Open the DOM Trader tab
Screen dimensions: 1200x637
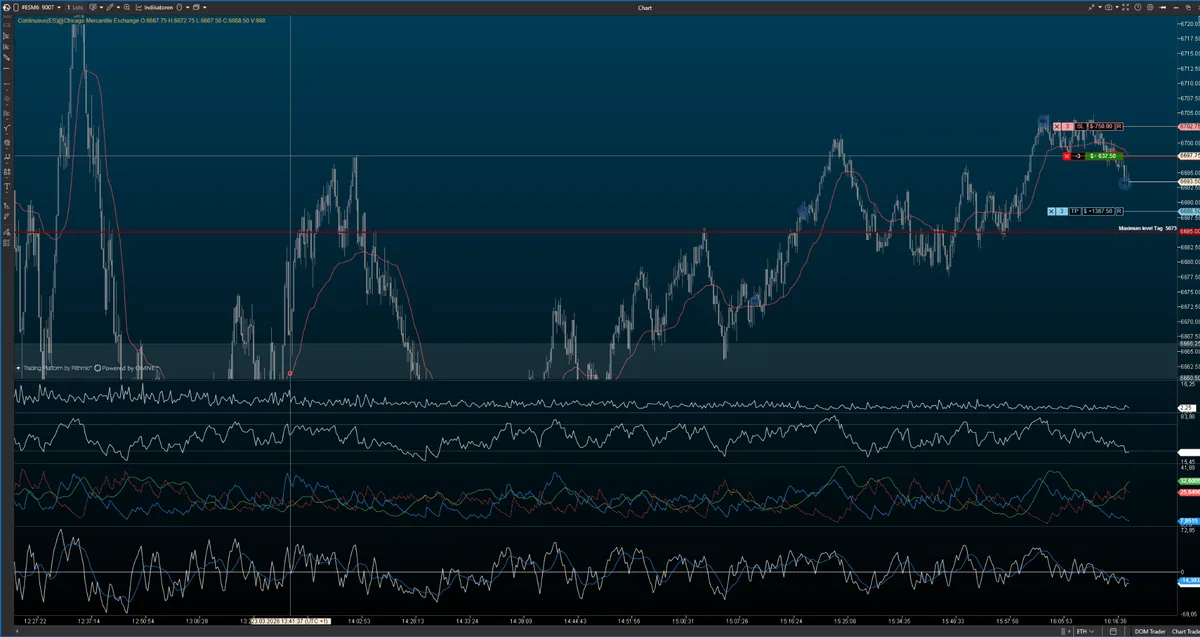pos(1150,631)
